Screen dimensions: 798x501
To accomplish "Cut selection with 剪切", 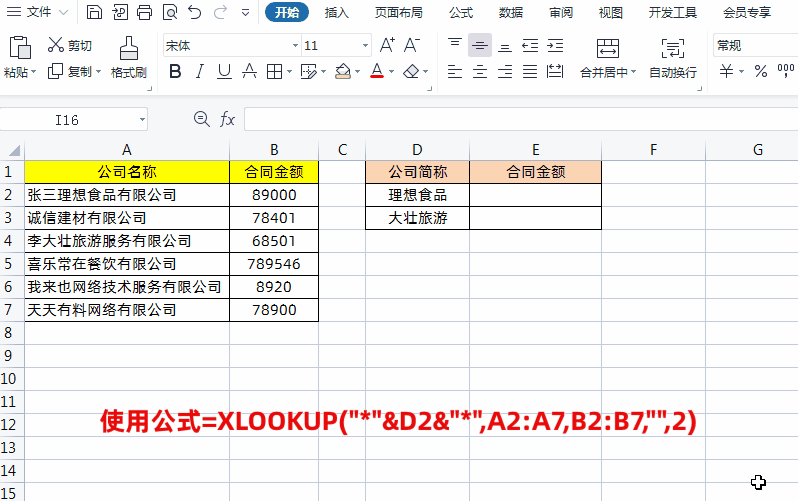I will coord(70,45).
